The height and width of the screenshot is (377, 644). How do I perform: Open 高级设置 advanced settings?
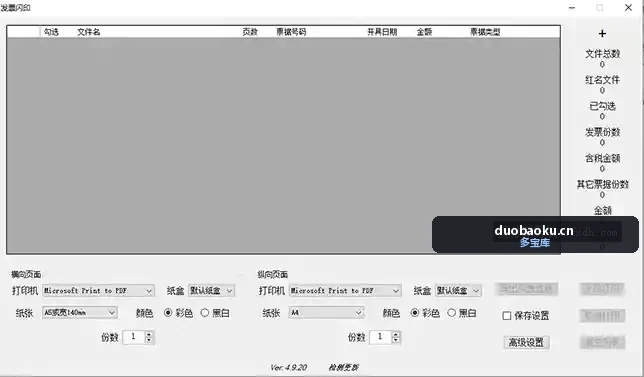(x=526, y=342)
